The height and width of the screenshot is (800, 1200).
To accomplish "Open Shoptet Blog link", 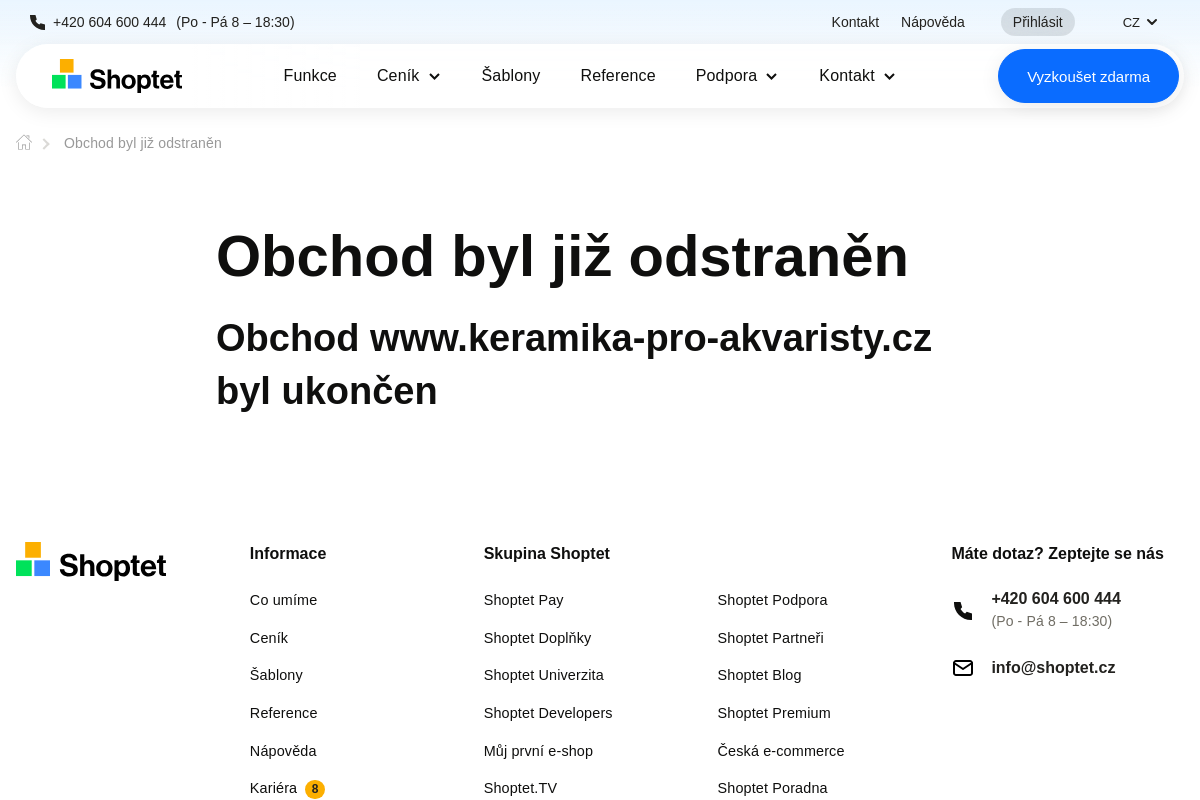I will coord(760,675).
